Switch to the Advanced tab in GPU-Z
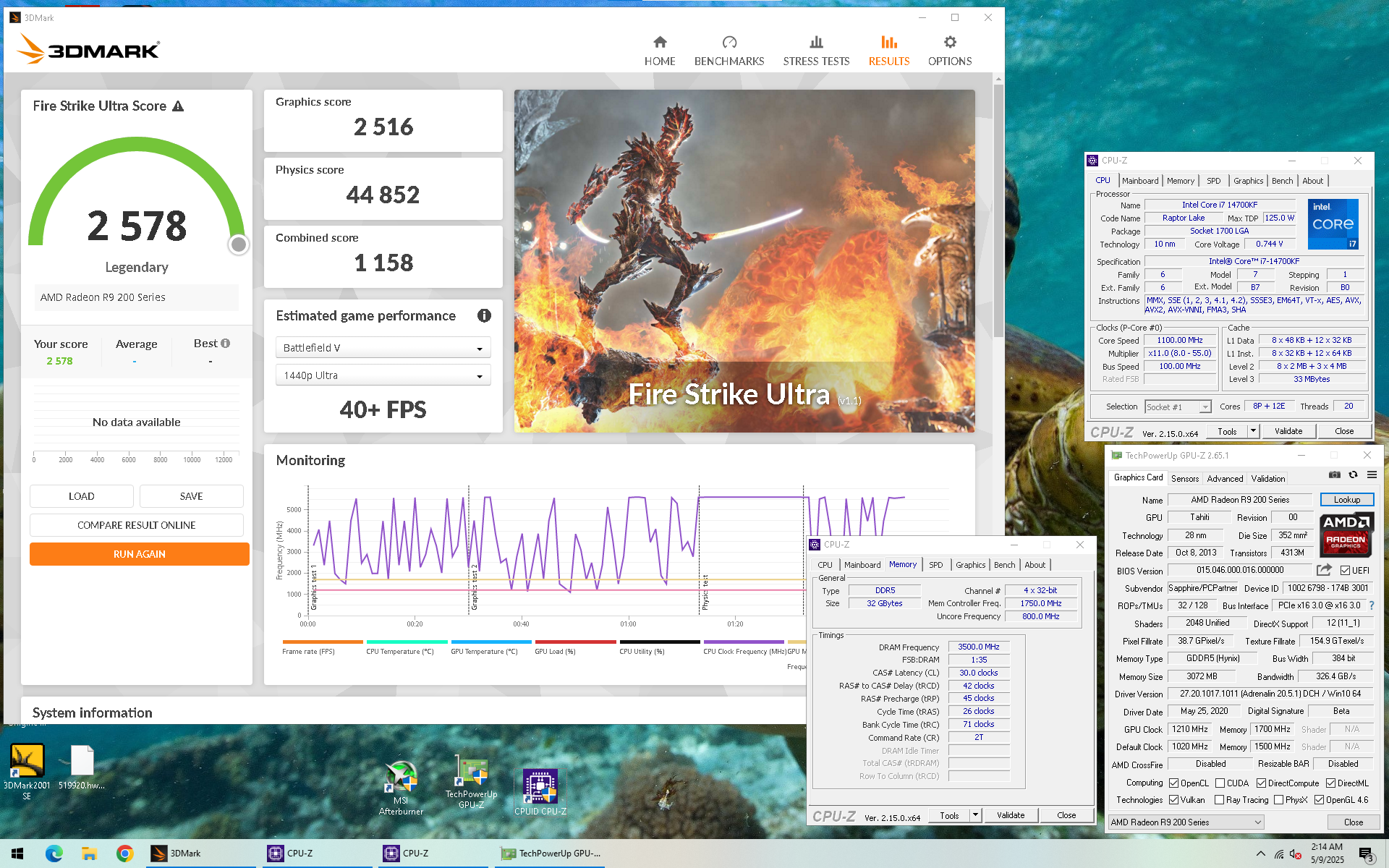Image resolution: width=1389 pixels, height=868 pixels. [1225, 478]
